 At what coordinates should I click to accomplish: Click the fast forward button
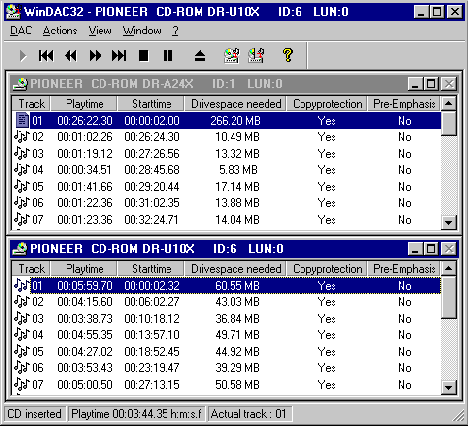[x=95, y=56]
